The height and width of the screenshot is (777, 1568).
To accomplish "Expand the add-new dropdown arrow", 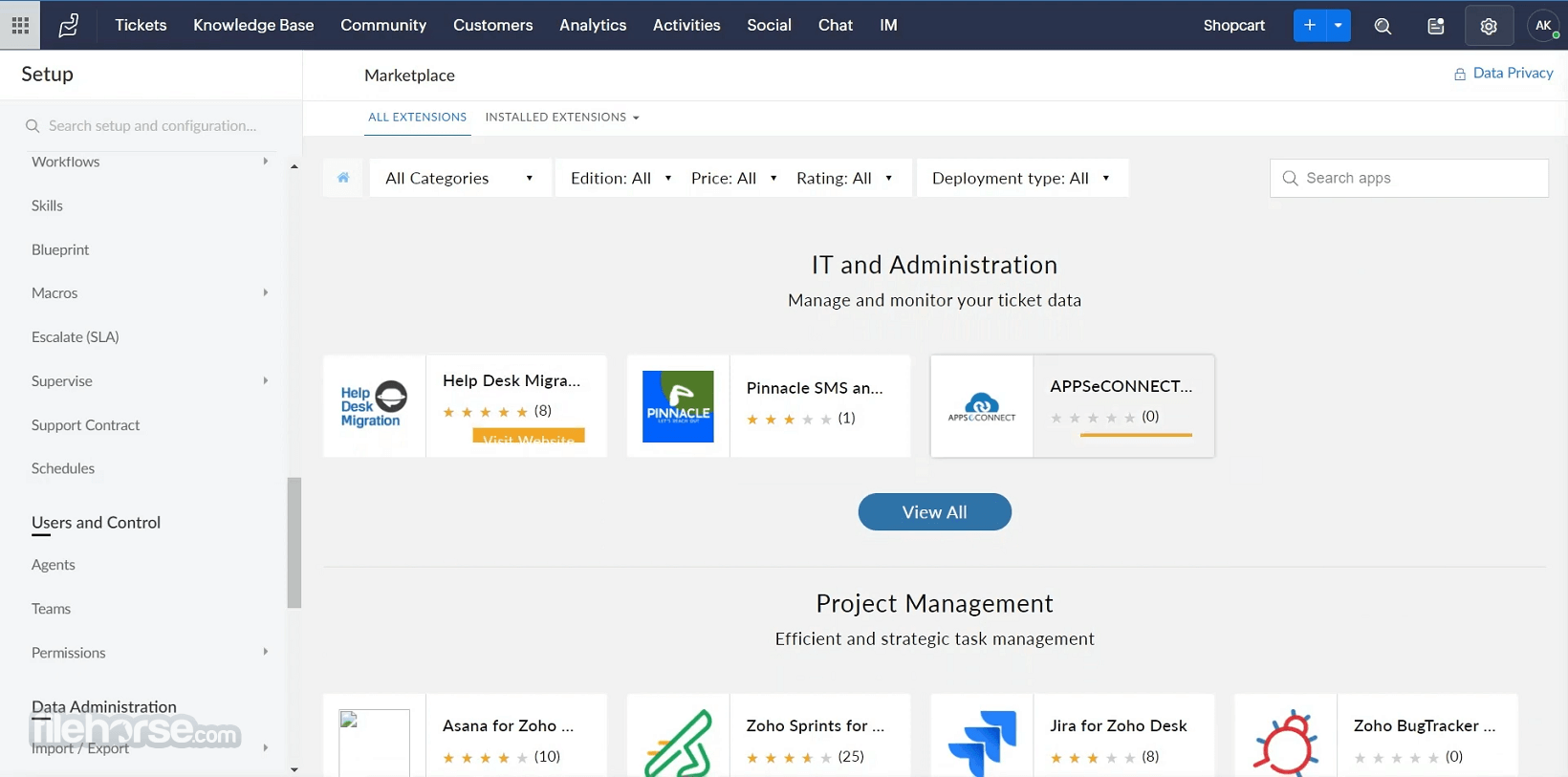I will 1339,26.
